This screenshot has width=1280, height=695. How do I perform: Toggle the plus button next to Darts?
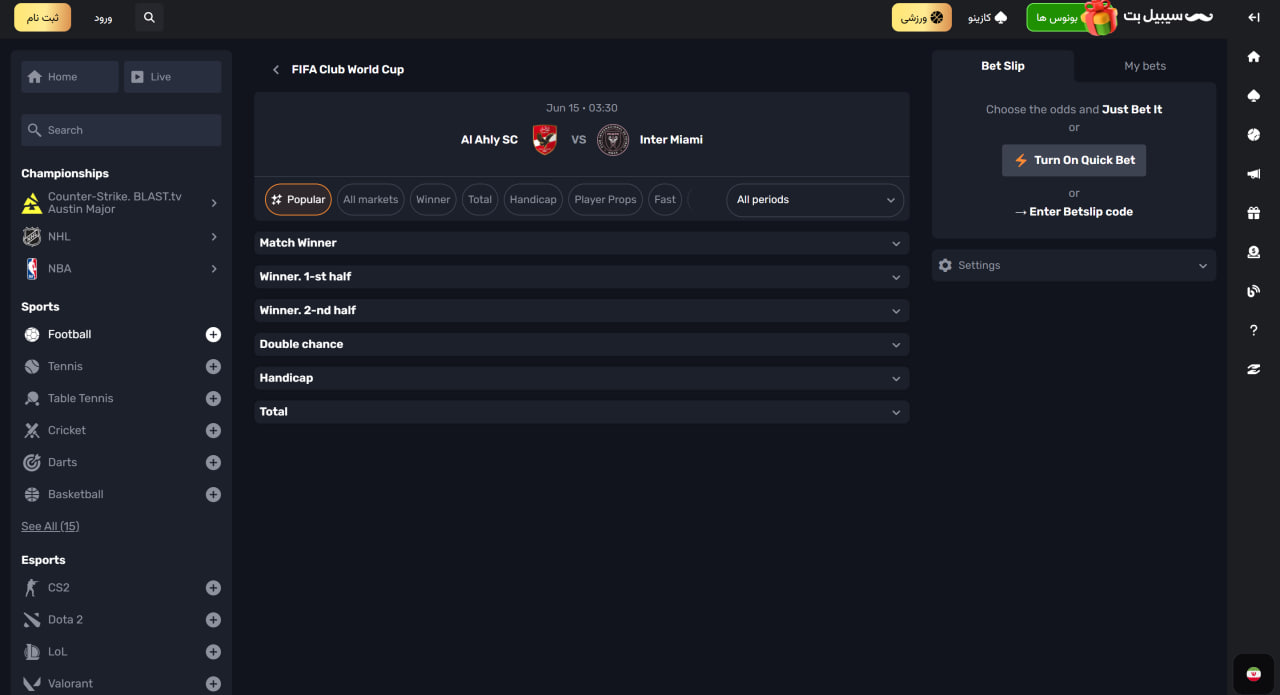(213, 463)
